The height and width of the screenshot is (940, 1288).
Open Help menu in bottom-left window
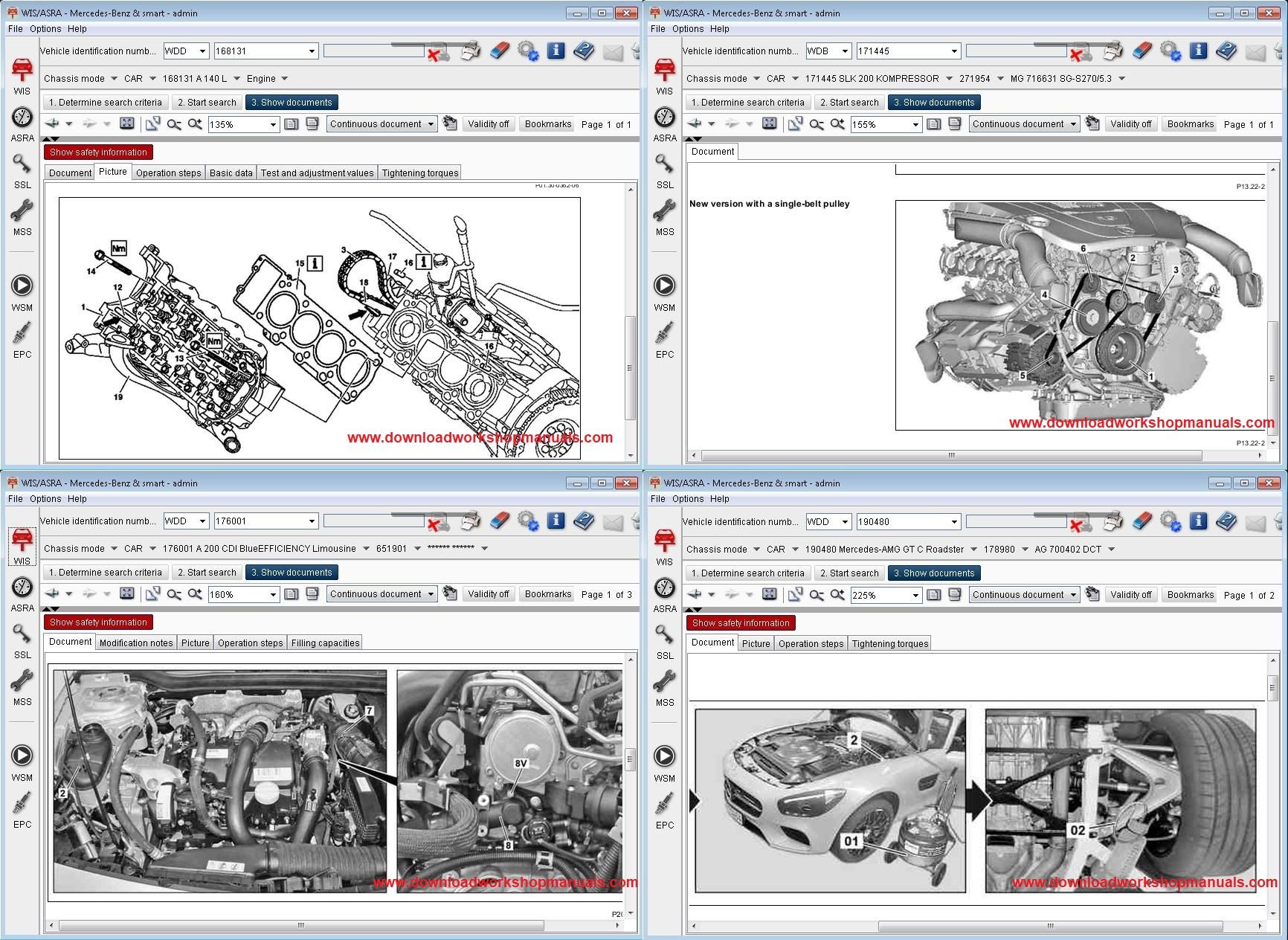click(77, 499)
